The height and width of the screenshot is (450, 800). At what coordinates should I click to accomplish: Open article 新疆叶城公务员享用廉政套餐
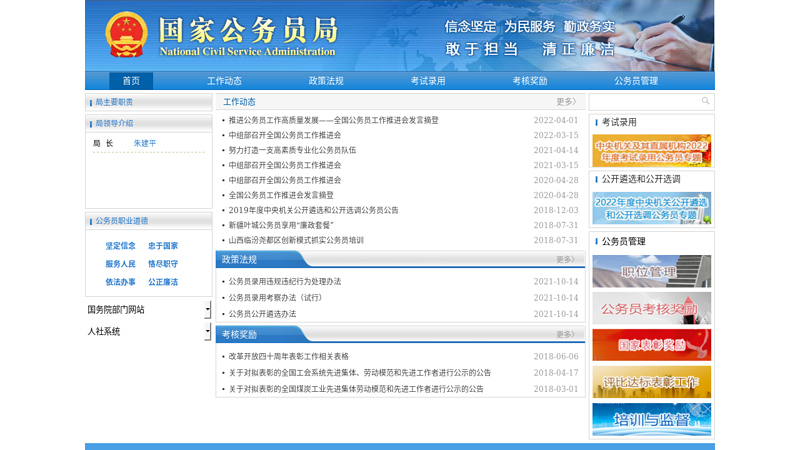[281, 225]
